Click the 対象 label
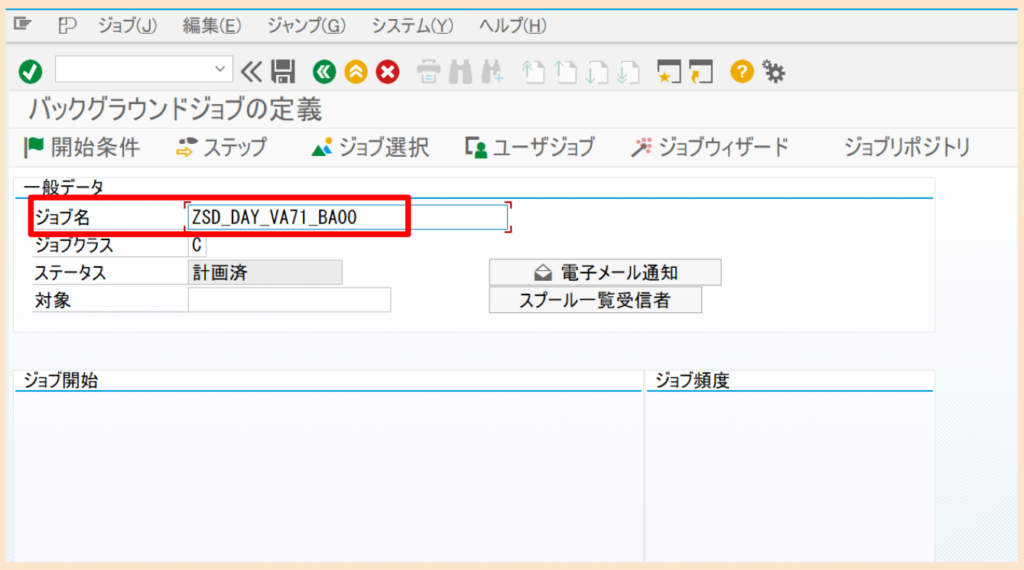Viewport: 1024px width, 570px height. [x=52, y=300]
